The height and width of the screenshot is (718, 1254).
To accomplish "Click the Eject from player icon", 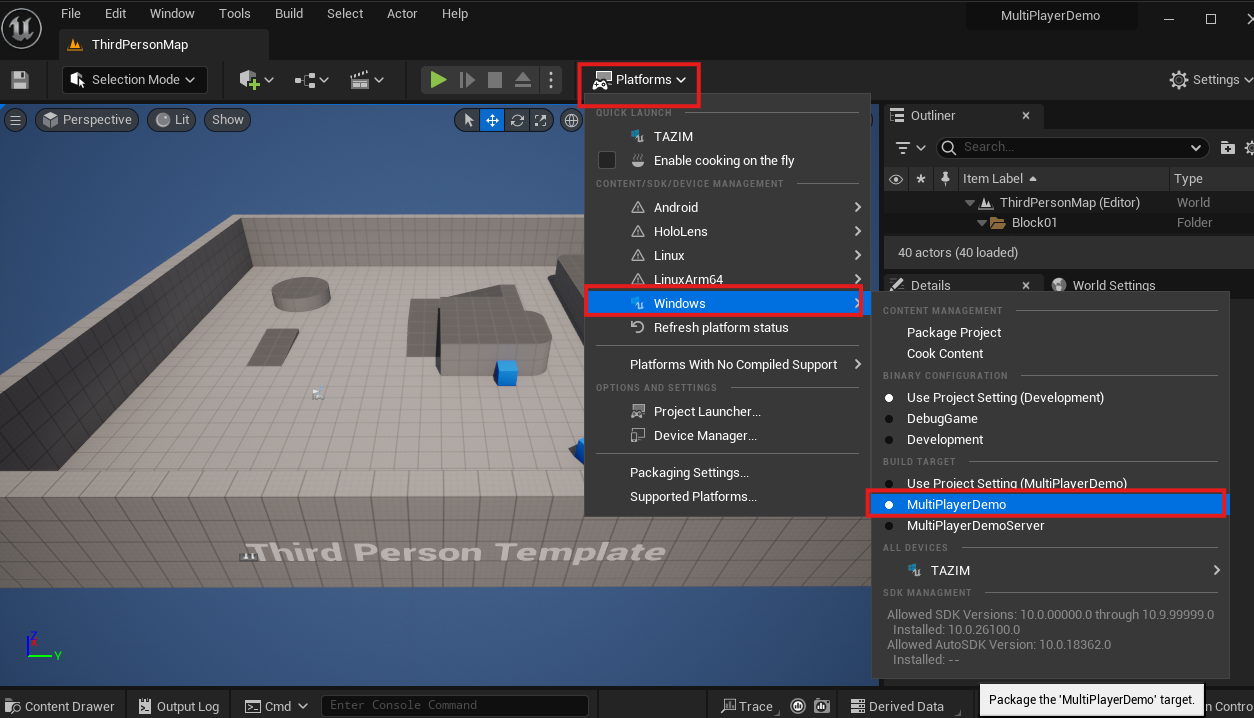I will click(x=523, y=80).
